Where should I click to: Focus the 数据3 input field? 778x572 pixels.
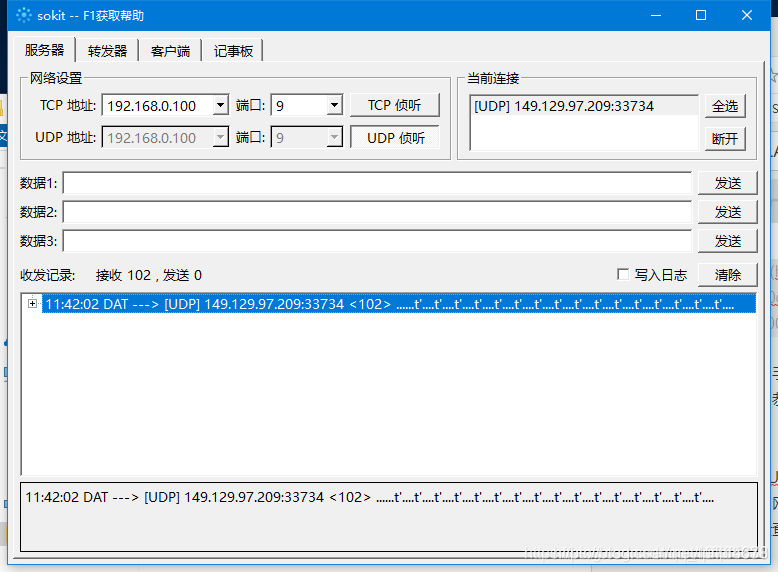[377, 241]
